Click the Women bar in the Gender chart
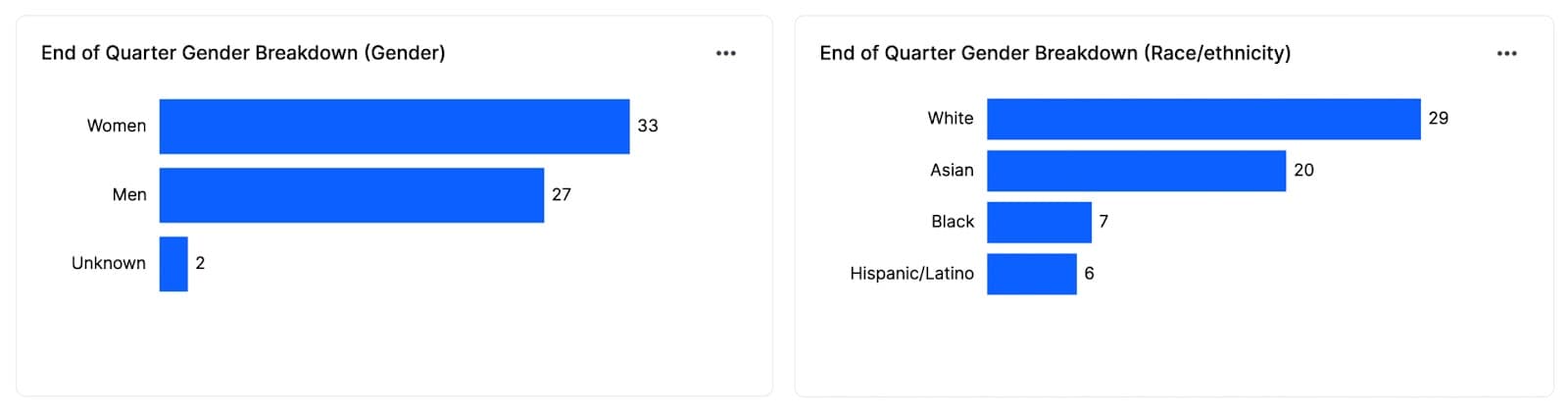Image resolution: width=1568 pixels, height=416 pixels. click(394, 127)
